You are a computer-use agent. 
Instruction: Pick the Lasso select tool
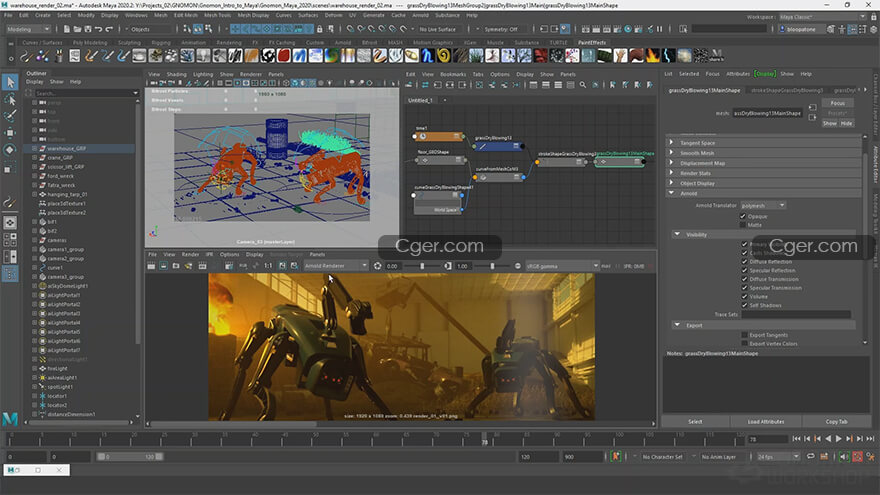10,100
